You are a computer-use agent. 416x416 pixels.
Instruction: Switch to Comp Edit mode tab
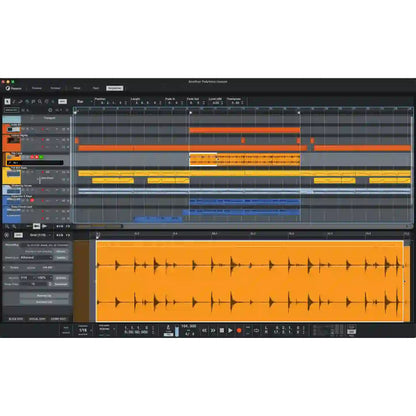[59, 319]
